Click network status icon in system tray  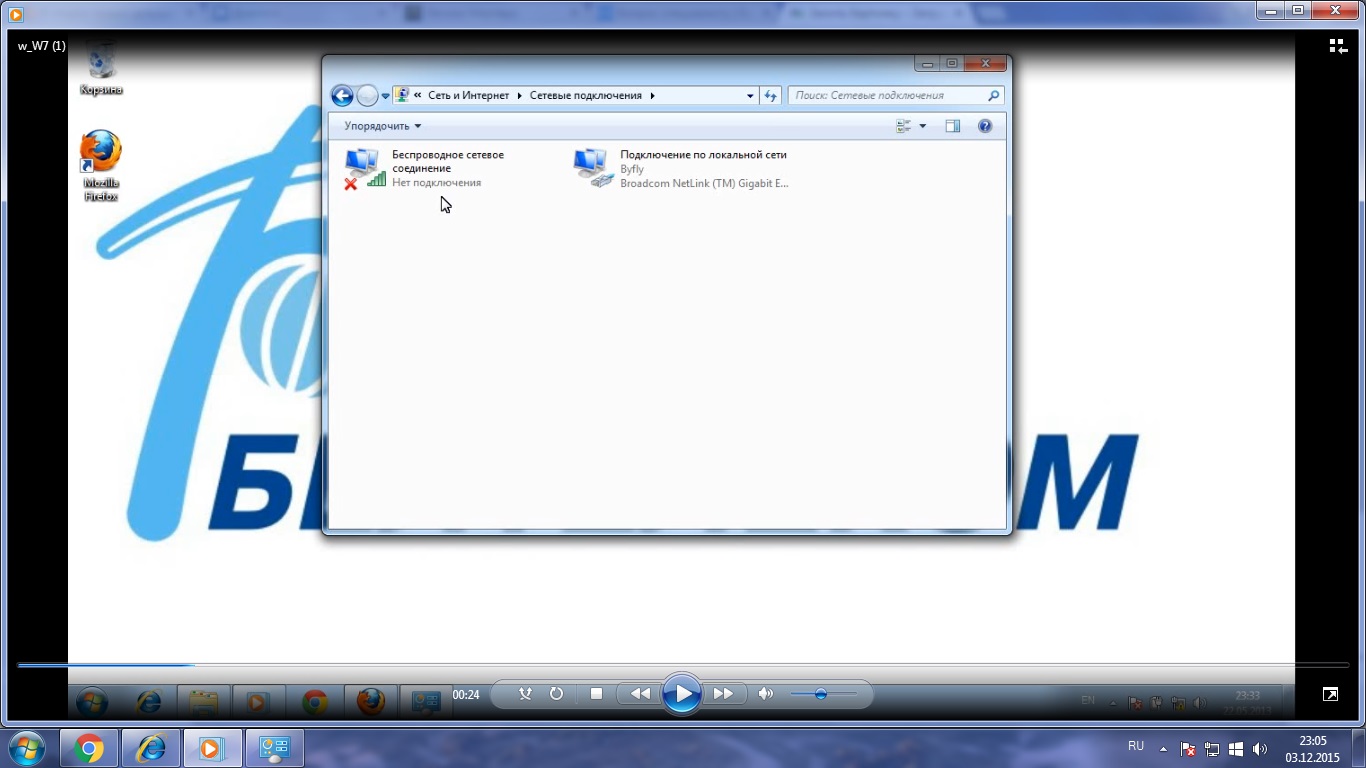coord(1212,748)
